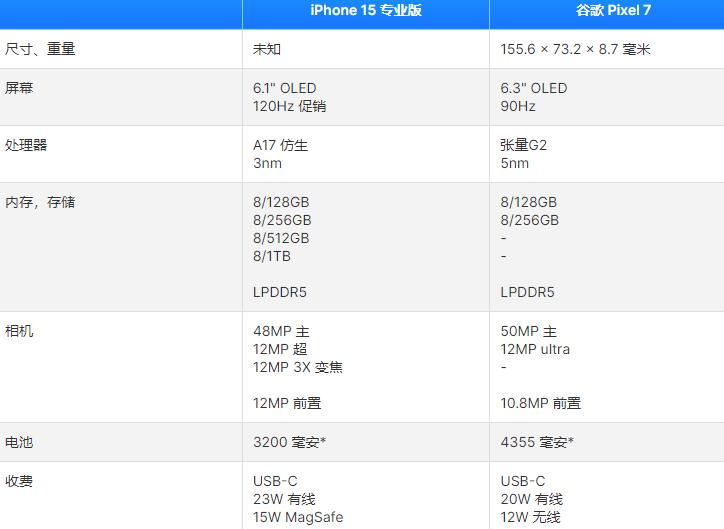Viewport: 724px width, 529px height.
Task: Click the 6.1" OLED screen value
Action: [x=284, y=88]
